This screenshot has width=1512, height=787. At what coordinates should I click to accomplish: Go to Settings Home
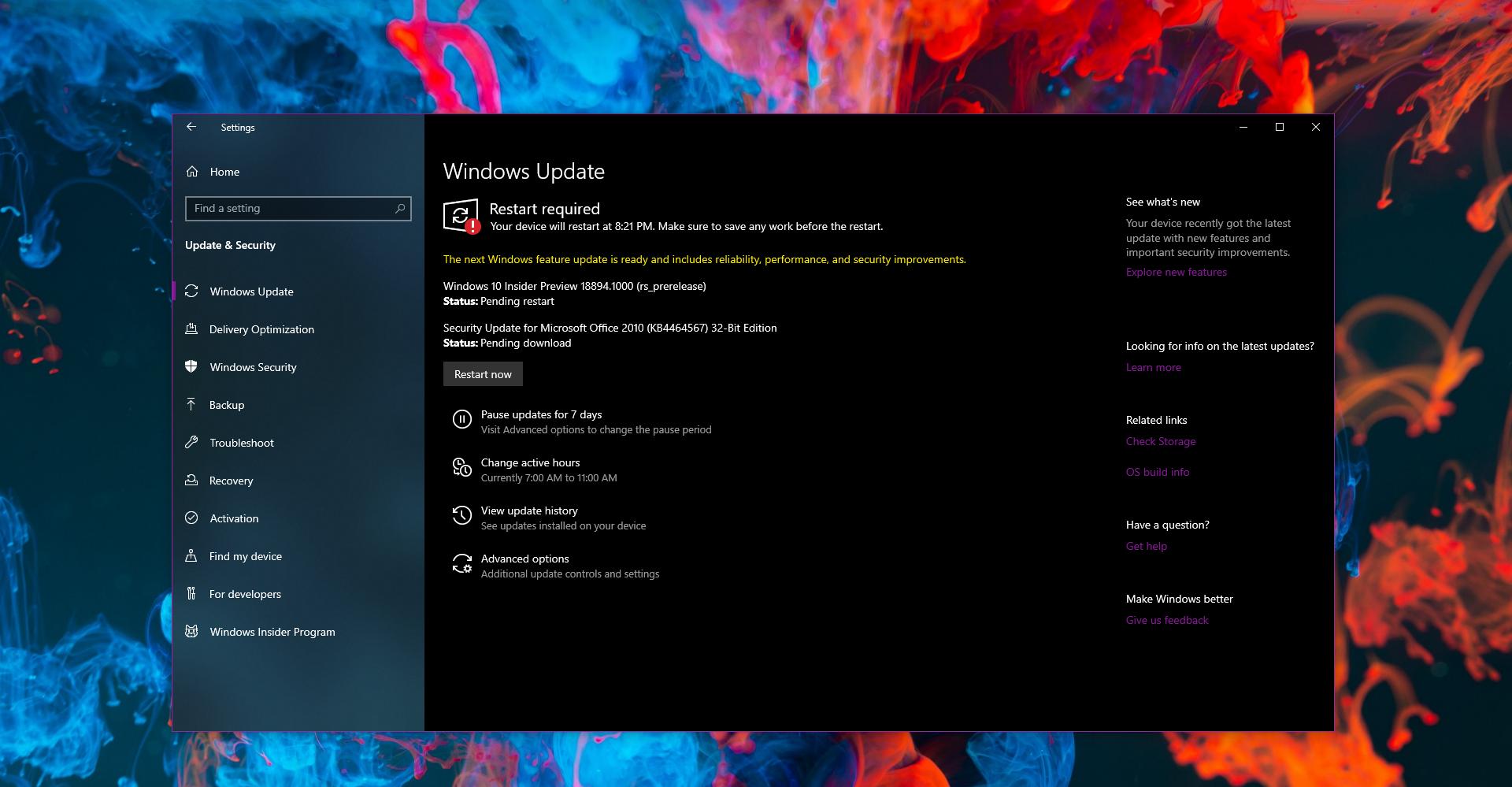[224, 172]
